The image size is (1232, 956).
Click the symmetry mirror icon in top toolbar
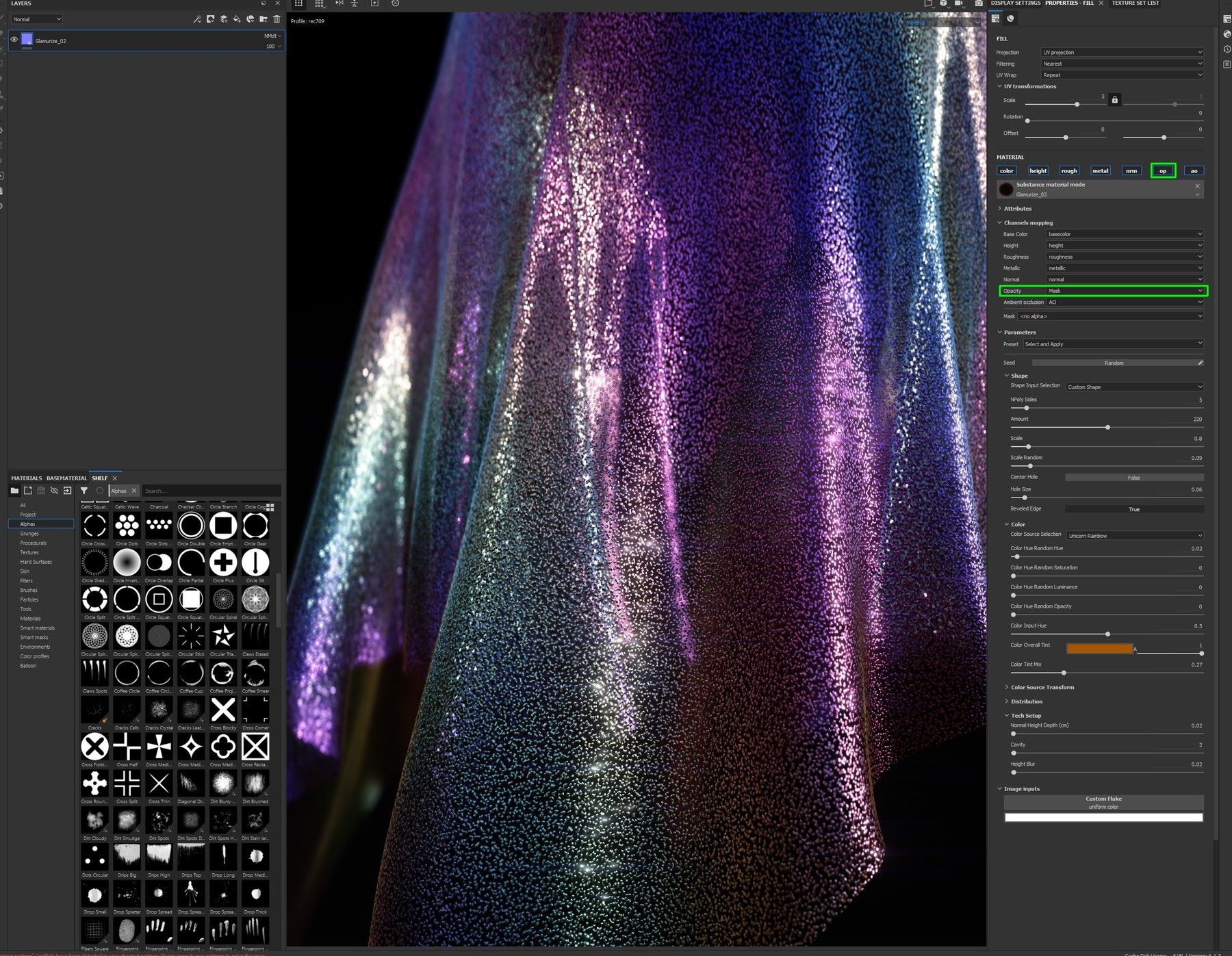(x=339, y=3)
